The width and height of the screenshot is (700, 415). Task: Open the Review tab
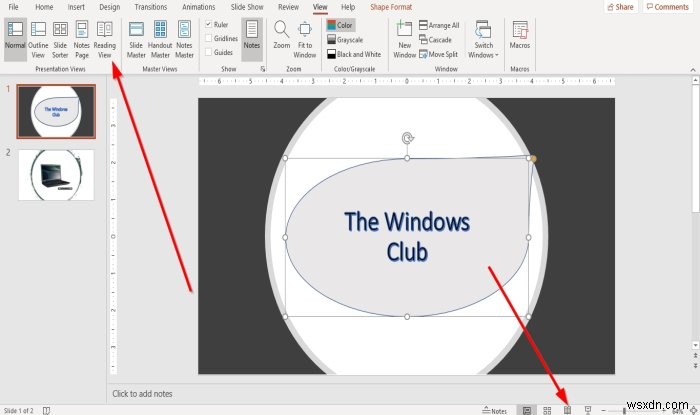[x=288, y=7]
